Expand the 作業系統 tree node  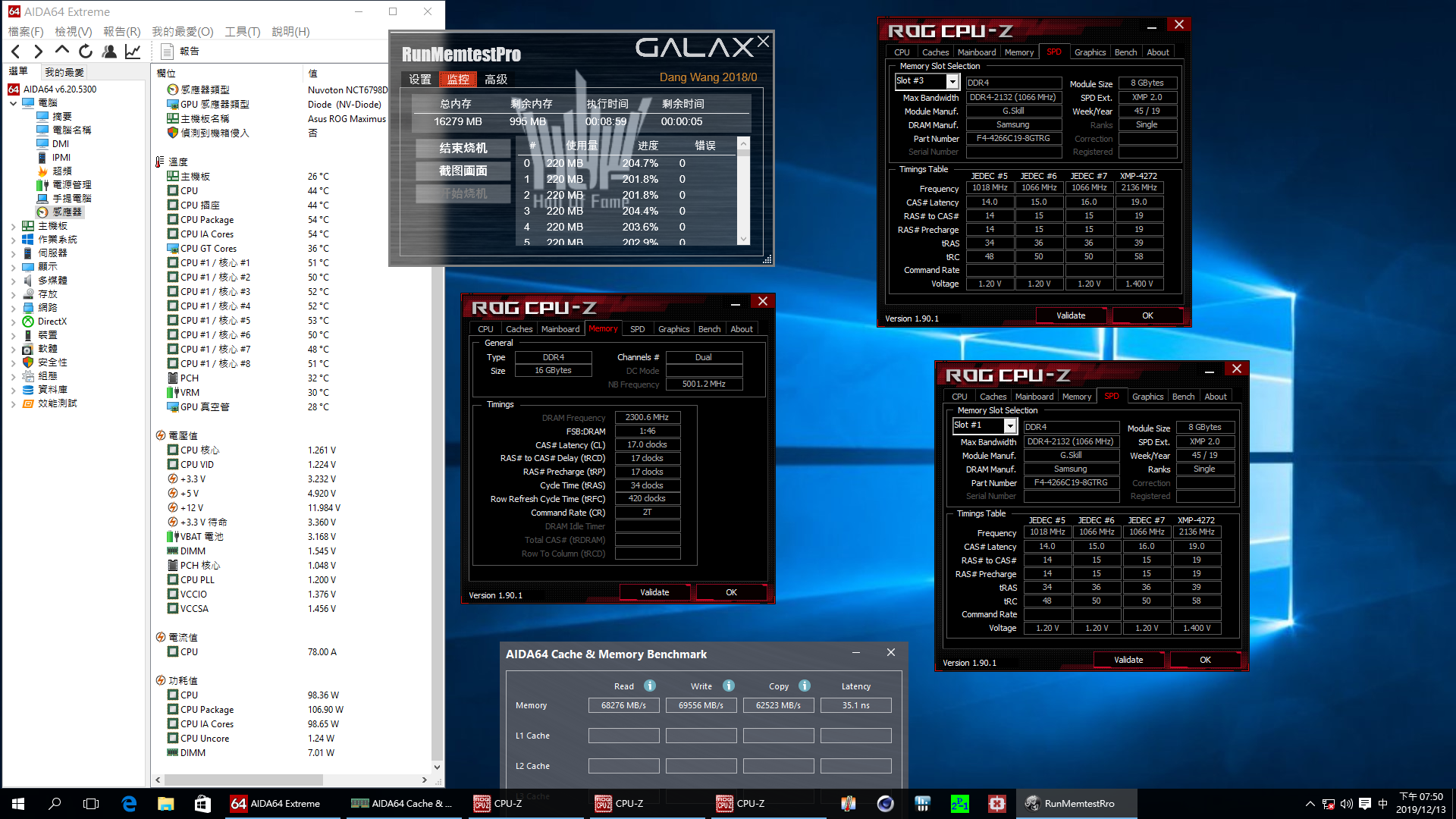click(13, 240)
